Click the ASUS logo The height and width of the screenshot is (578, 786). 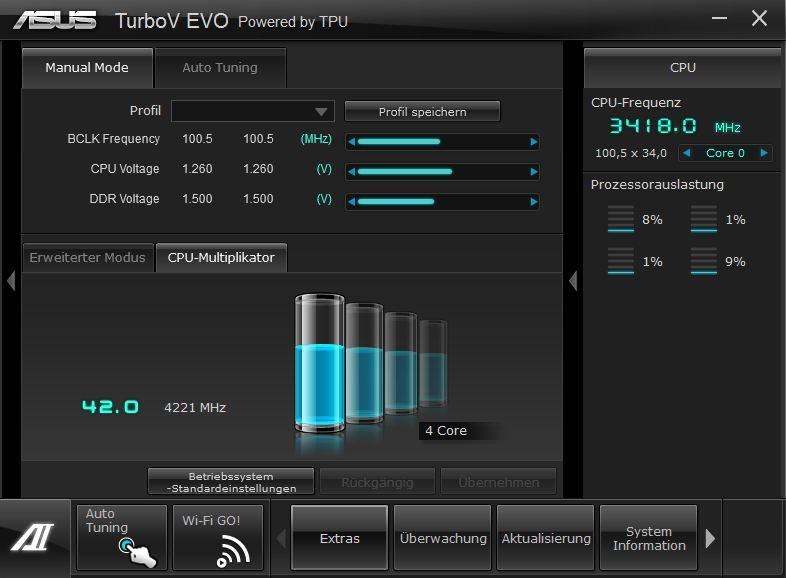tap(55, 21)
